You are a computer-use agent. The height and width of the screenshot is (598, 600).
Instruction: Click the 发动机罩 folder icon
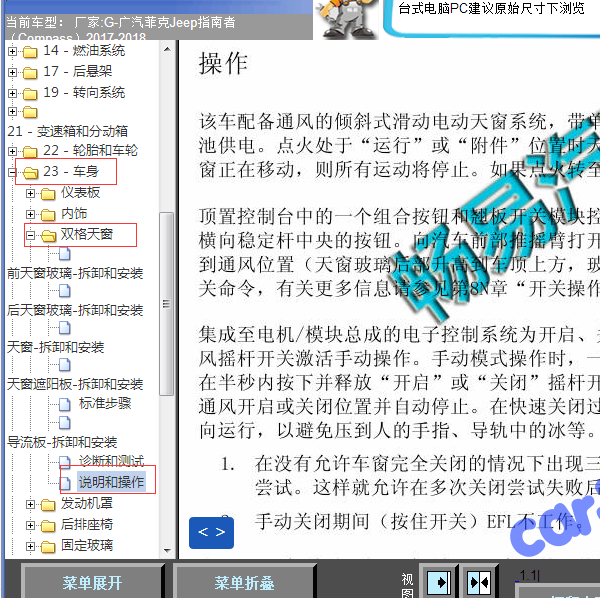48,505
